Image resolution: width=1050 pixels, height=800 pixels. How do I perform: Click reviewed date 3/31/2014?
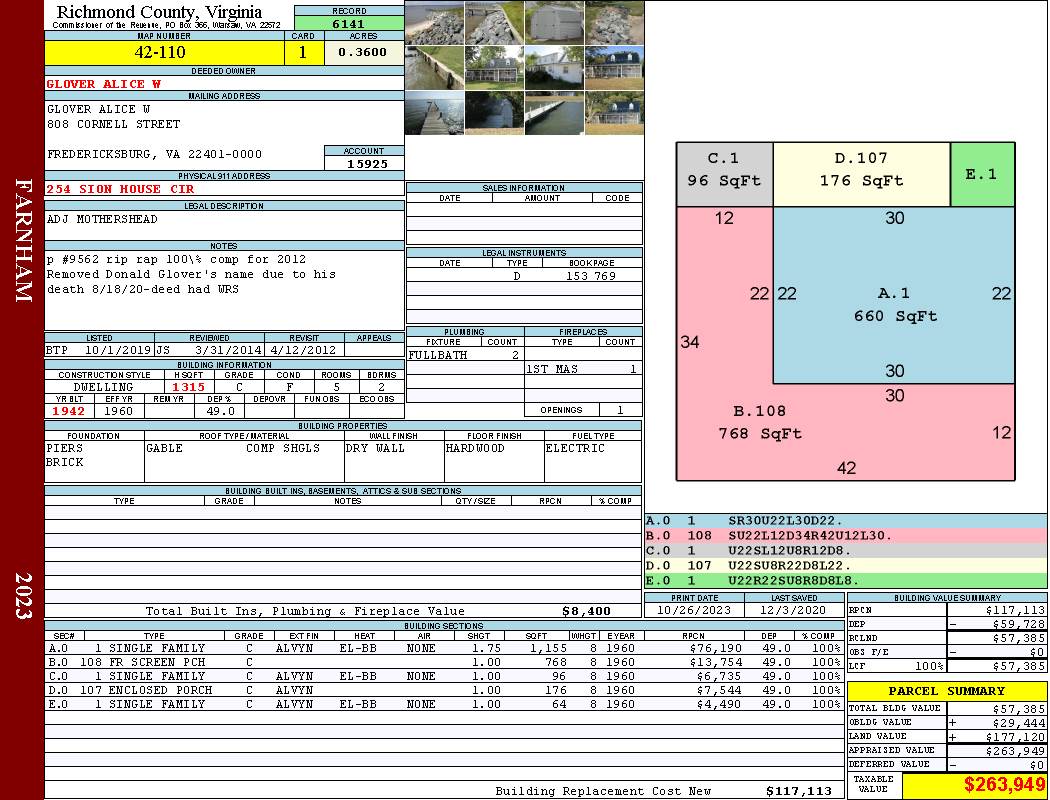[228, 350]
